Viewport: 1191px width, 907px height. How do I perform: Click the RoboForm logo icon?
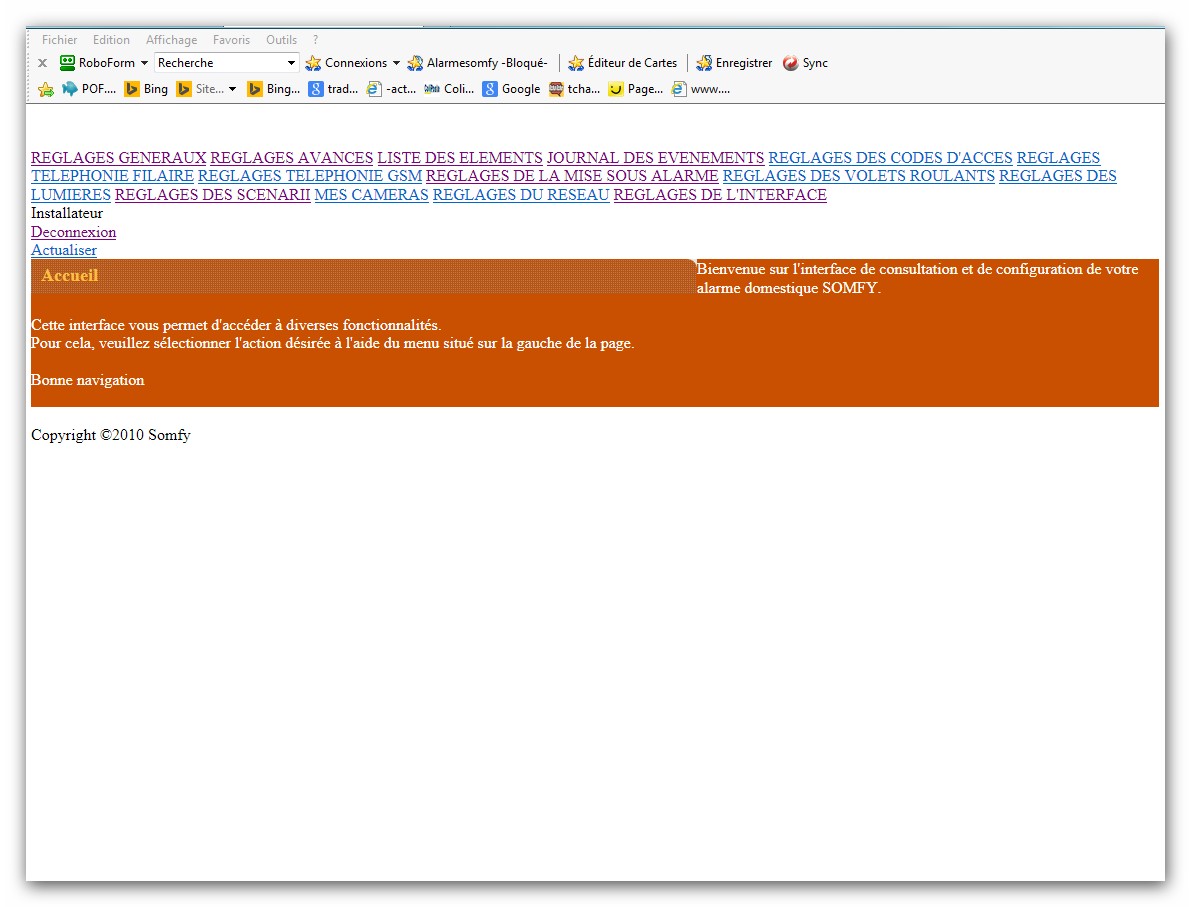[68, 63]
